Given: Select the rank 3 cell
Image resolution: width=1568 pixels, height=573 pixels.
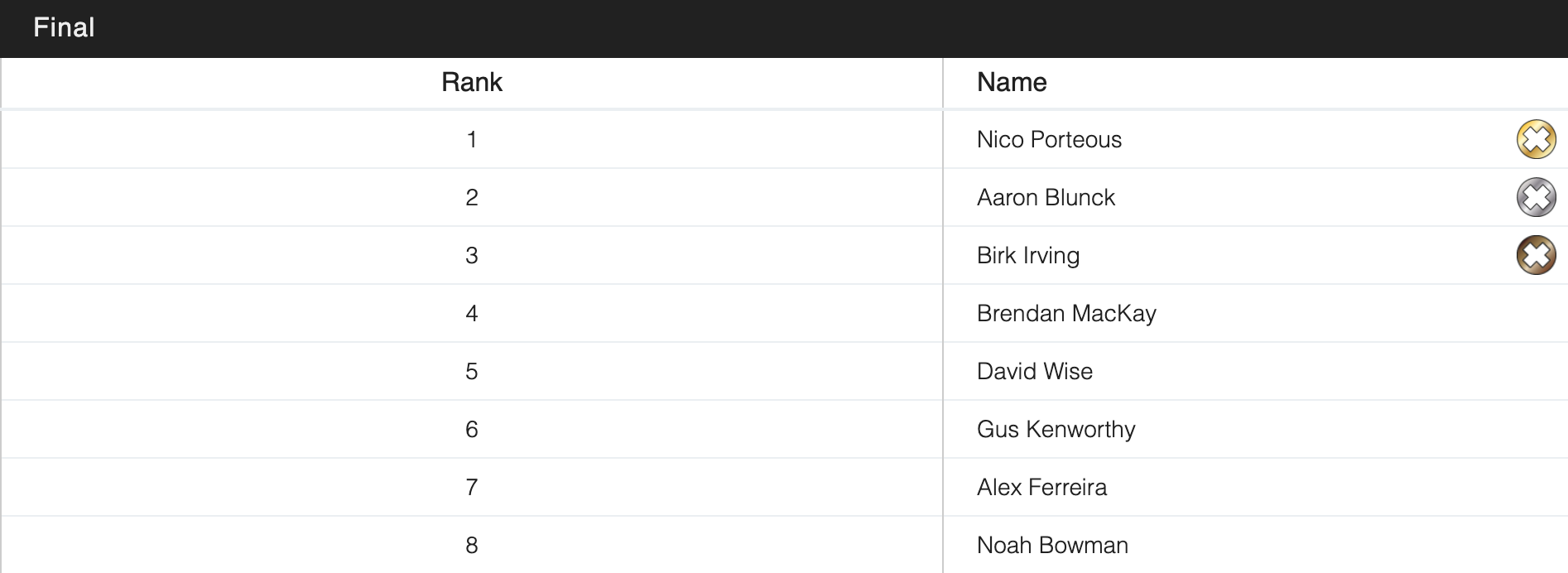Looking at the screenshot, I should (472, 255).
